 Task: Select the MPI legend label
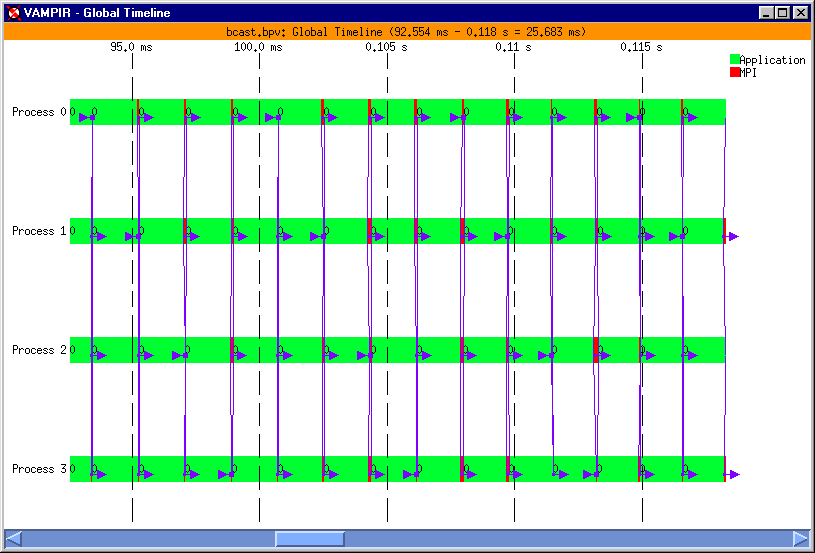(748, 73)
